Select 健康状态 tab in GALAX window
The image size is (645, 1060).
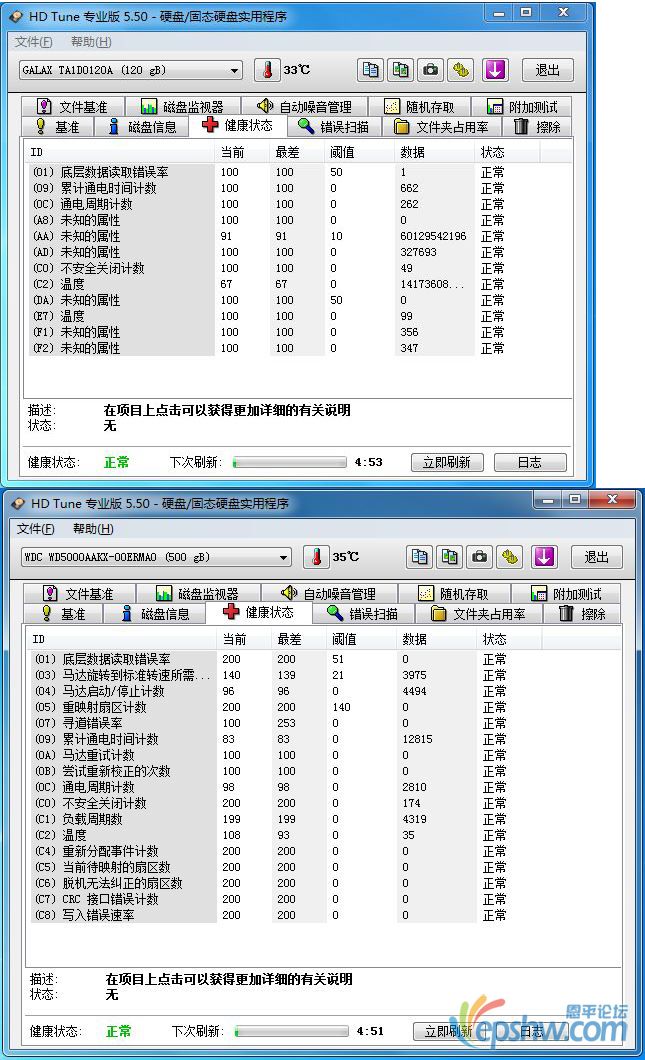tap(238, 125)
